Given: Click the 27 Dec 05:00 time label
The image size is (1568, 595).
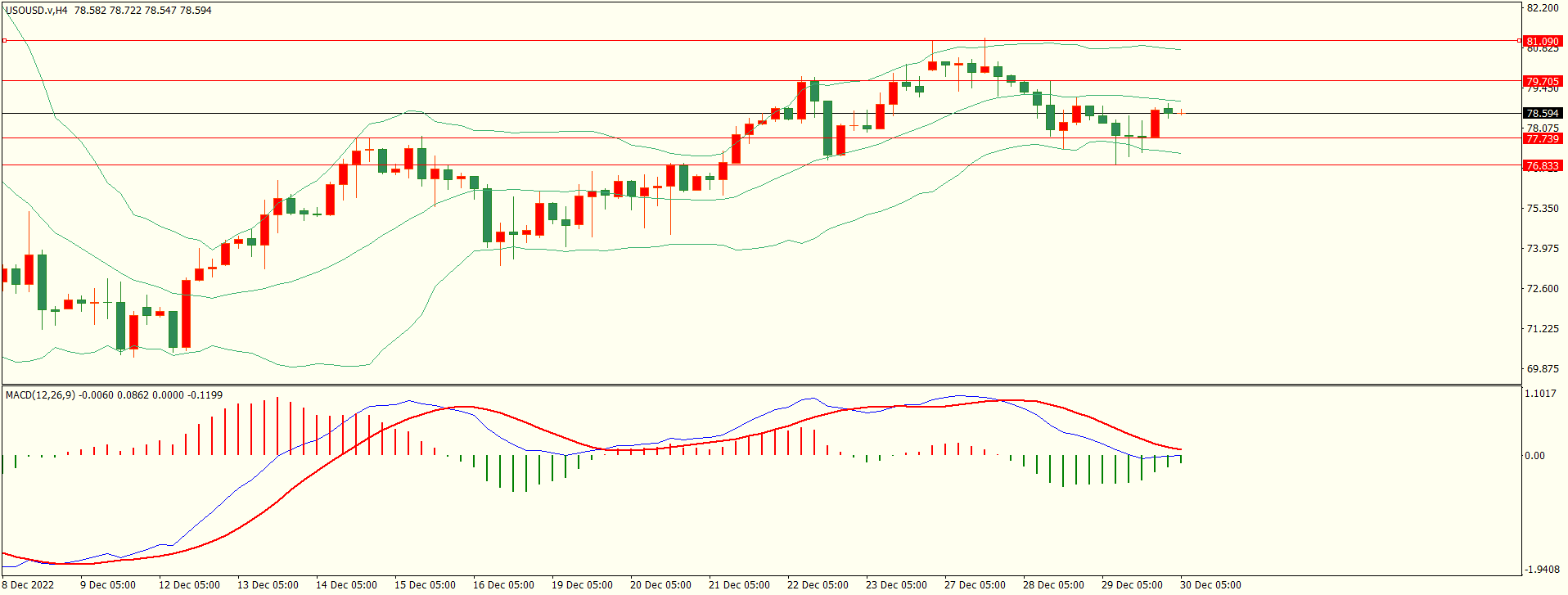Looking at the screenshot, I should pos(975,585).
